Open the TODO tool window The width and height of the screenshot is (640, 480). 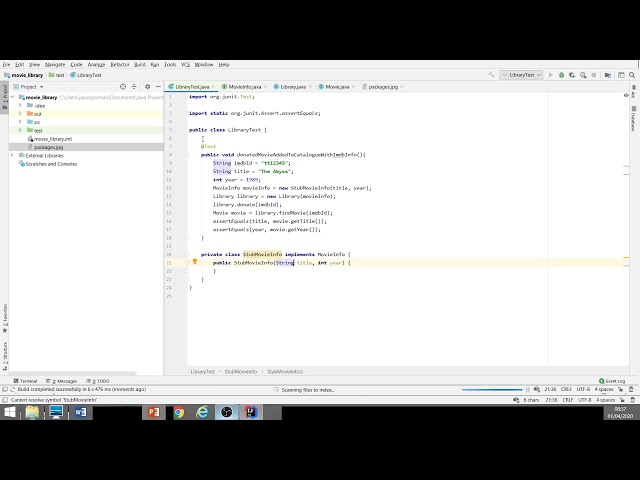click(x=98, y=381)
